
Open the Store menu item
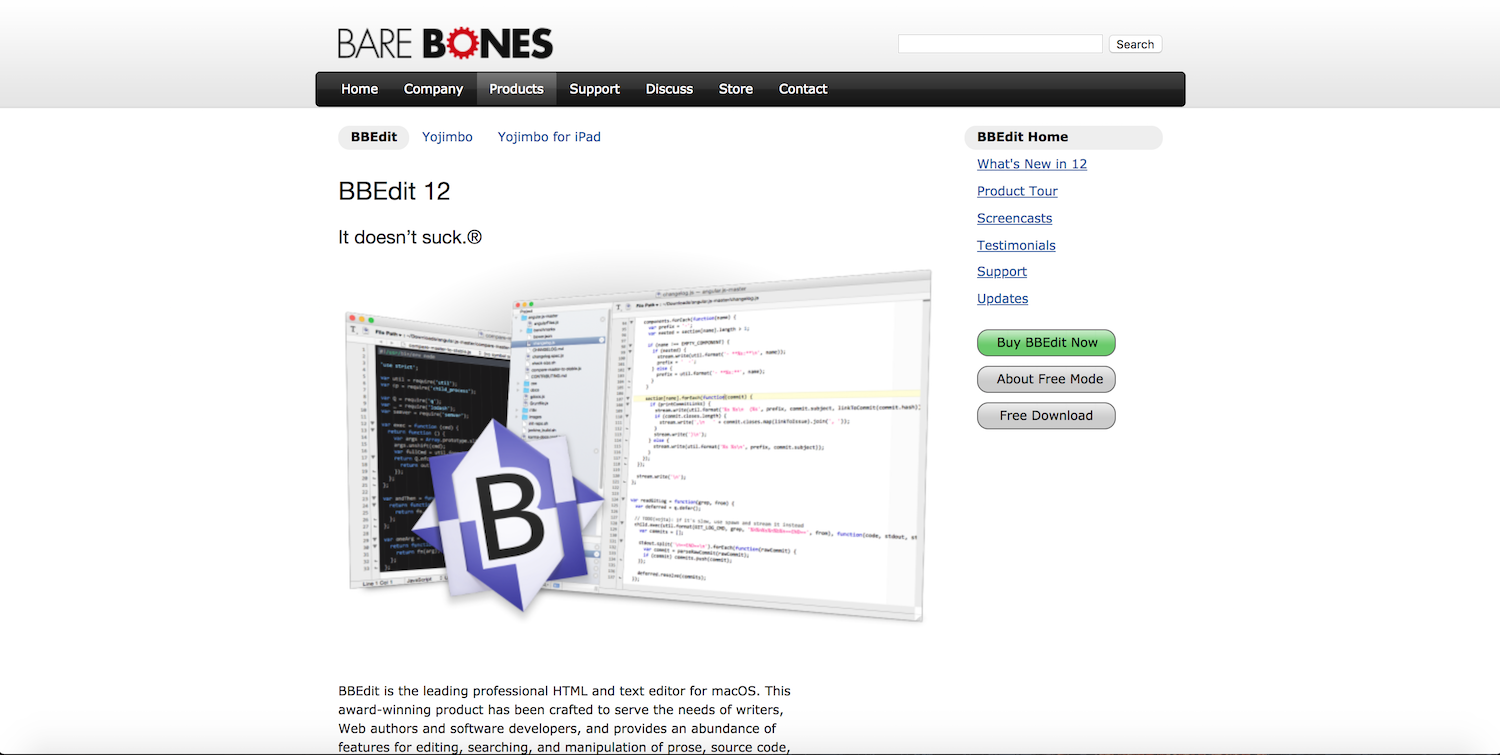[736, 89]
